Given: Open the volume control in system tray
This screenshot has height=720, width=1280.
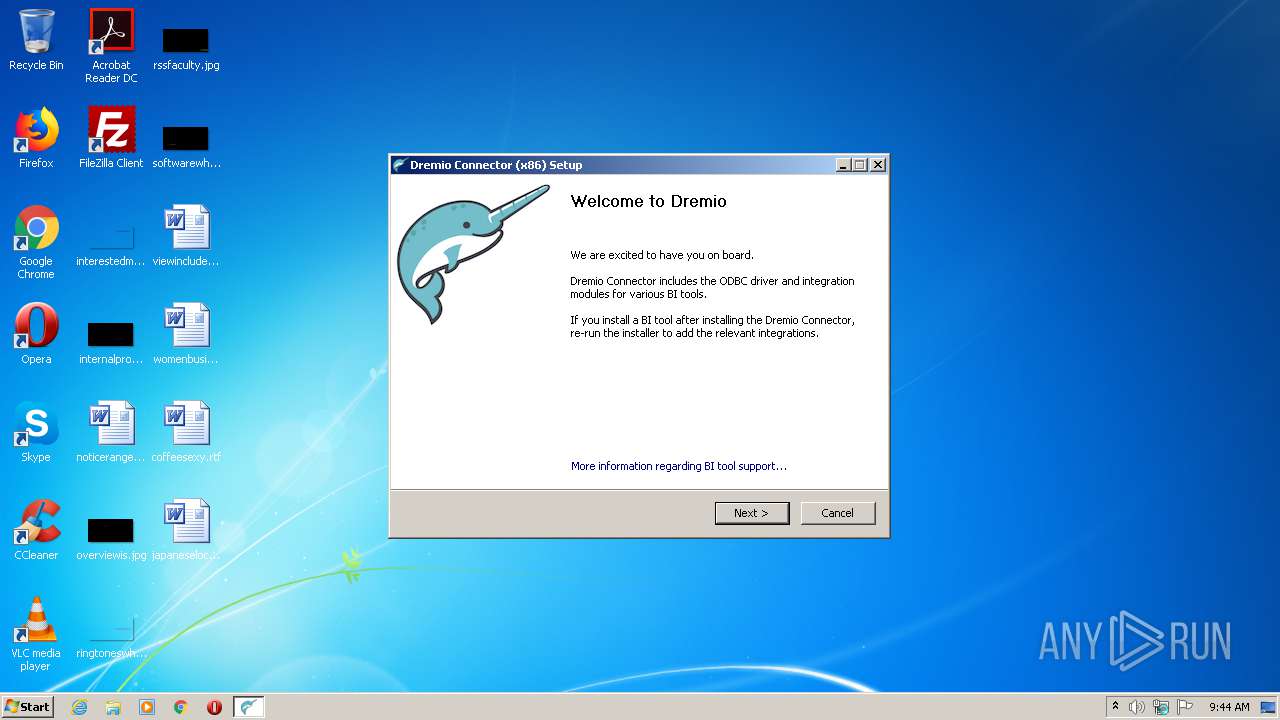Looking at the screenshot, I should (x=1137, y=707).
